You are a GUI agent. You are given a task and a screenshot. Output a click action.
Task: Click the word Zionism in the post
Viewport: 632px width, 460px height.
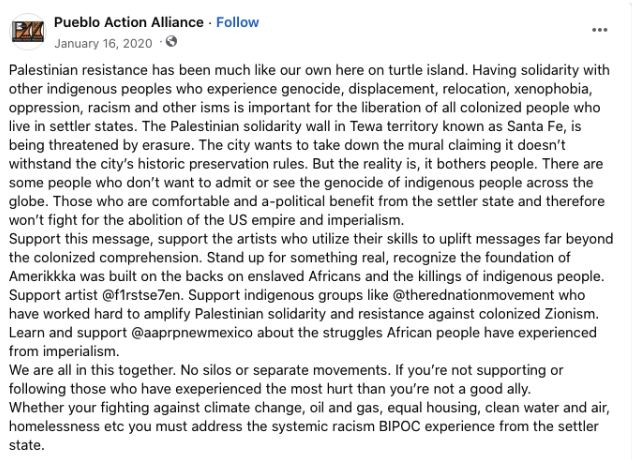click(x=571, y=314)
